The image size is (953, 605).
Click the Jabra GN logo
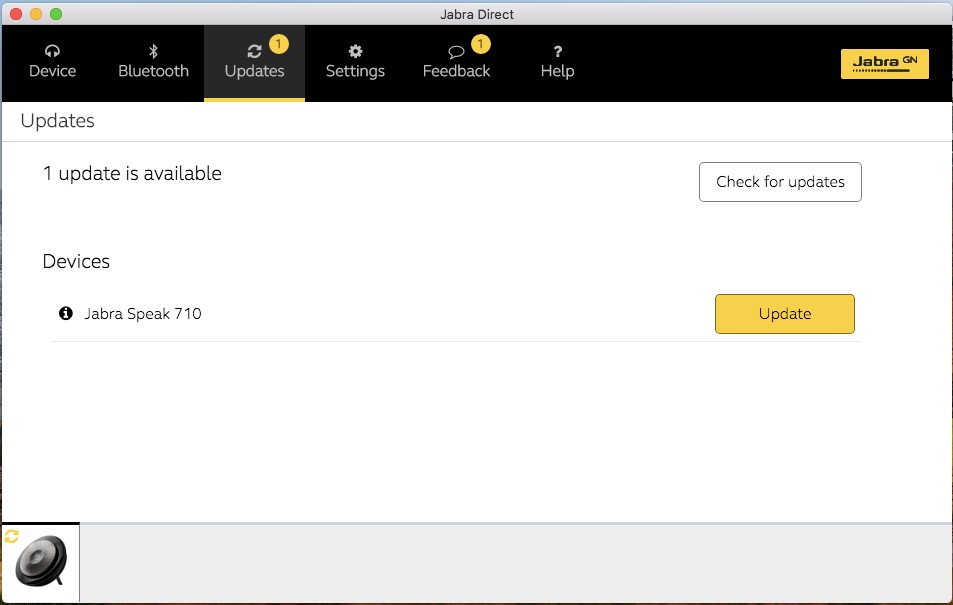click(x=884, y=64)
